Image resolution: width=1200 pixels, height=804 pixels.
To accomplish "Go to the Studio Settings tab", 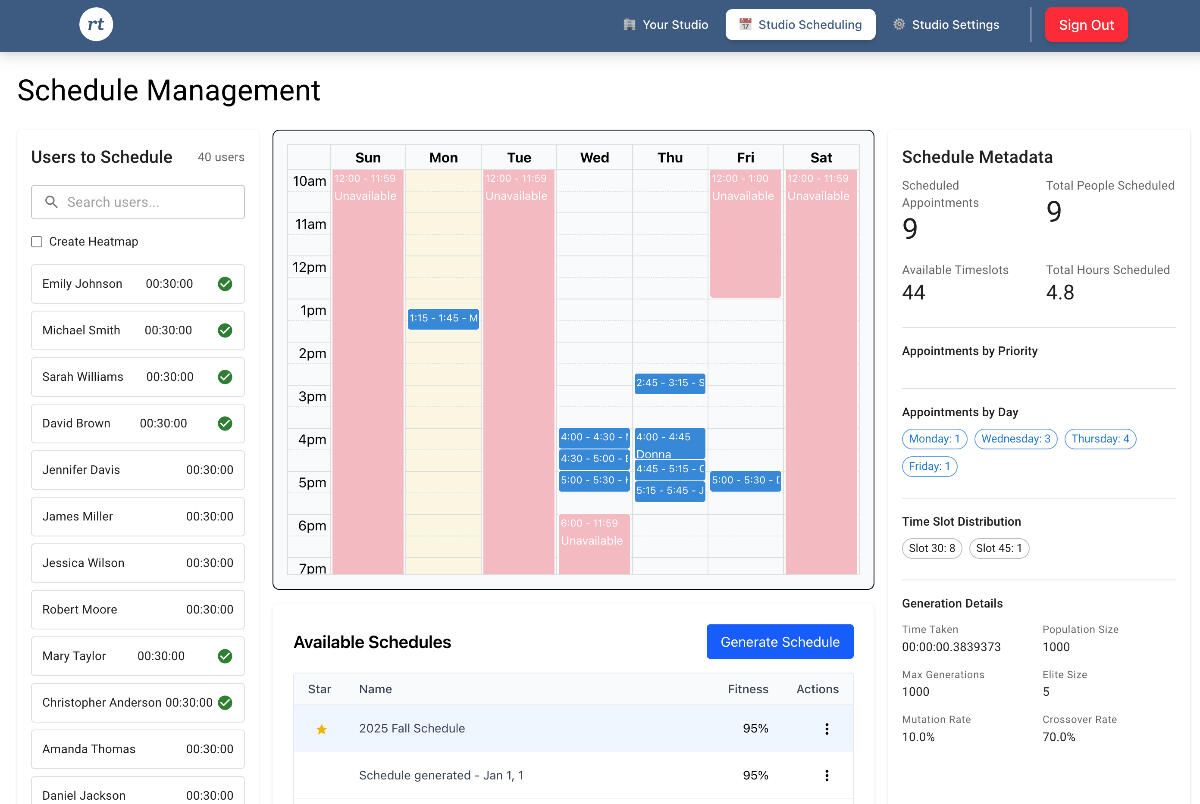I will [x=945, y=25].
